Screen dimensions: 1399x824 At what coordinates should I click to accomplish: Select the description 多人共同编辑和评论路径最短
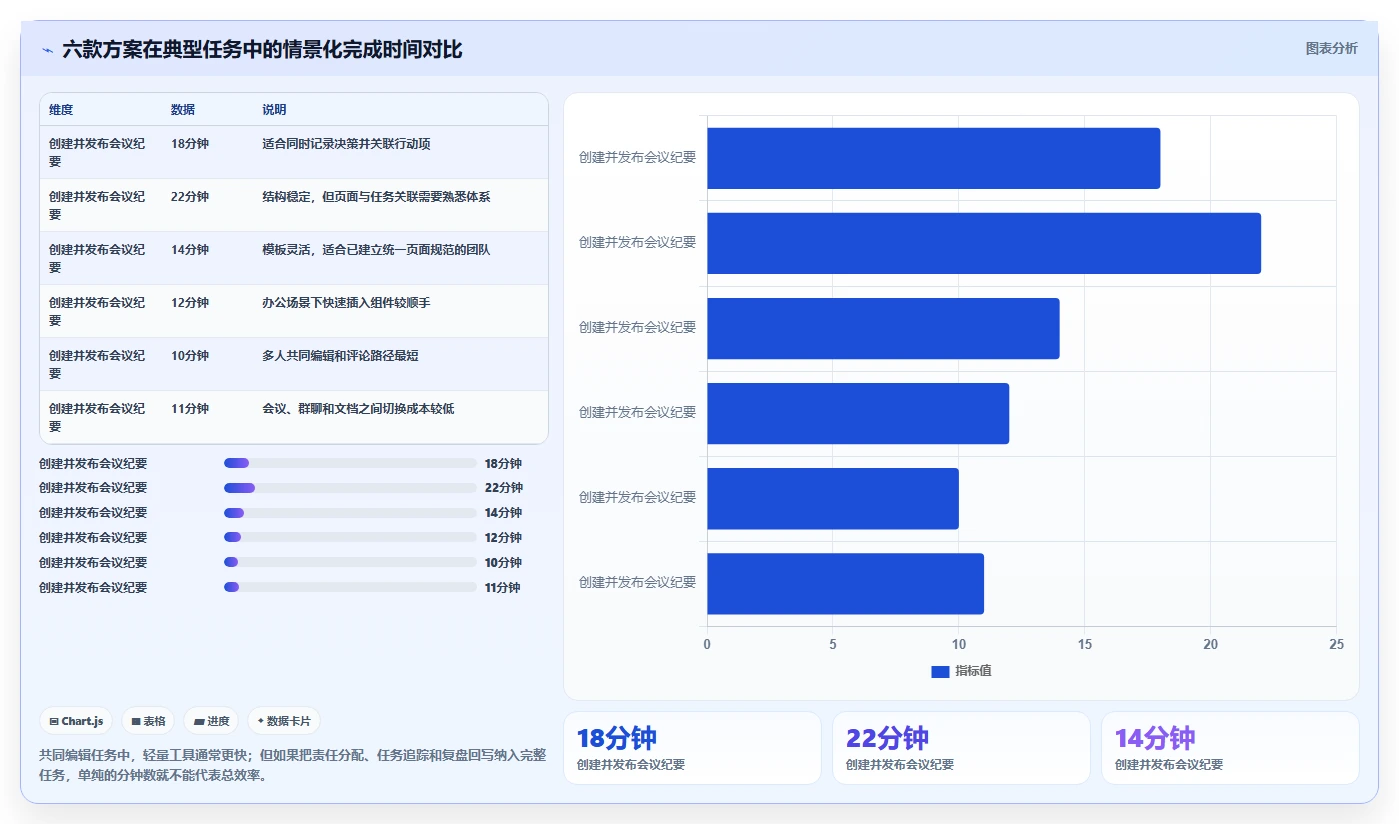[340, 356]
